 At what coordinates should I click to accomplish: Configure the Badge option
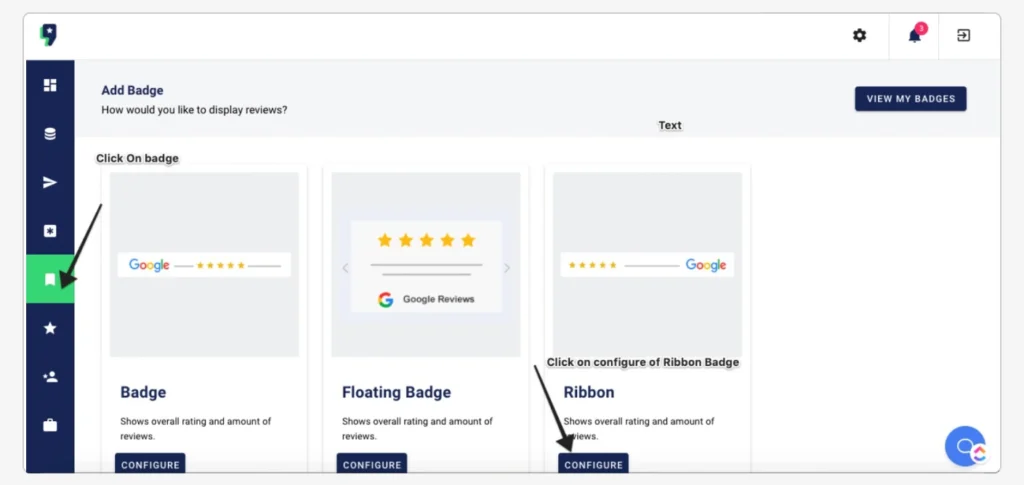(x=150, y=463)
